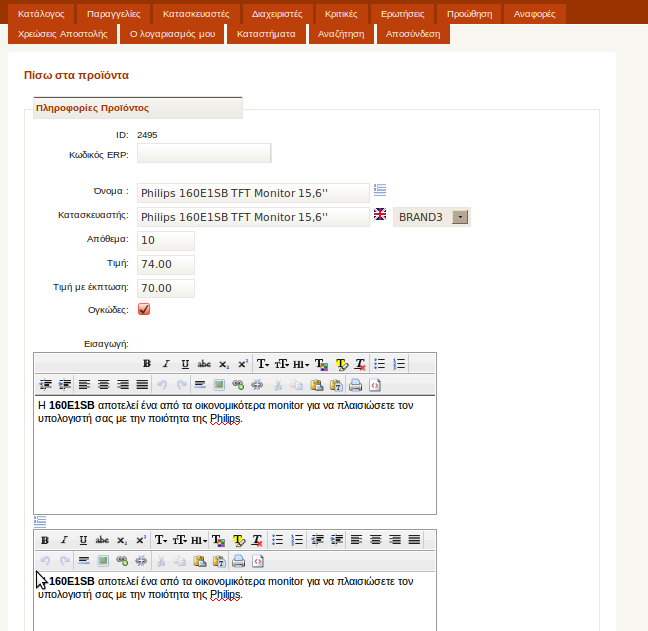Go to the Αναφορές tab
This screenshot has height=631, width=648.
click(x=534, y=14)
